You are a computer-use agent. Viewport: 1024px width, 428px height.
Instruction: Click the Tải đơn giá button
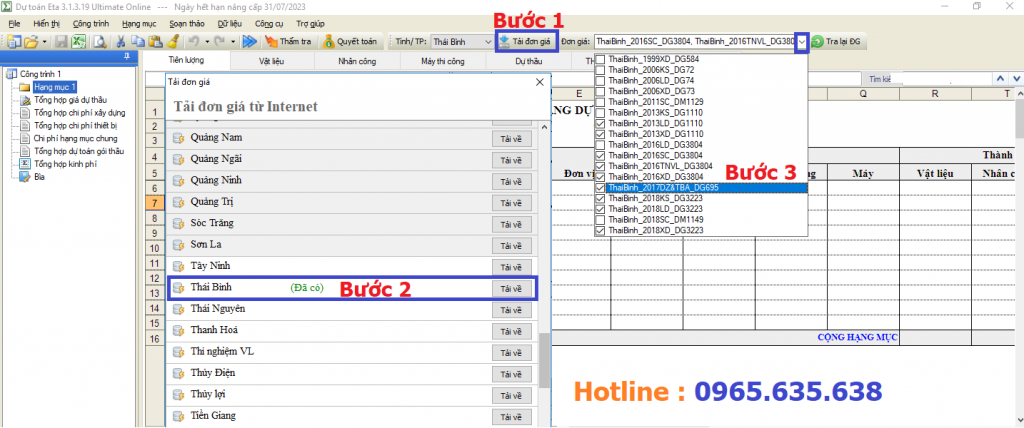(525, 42)
